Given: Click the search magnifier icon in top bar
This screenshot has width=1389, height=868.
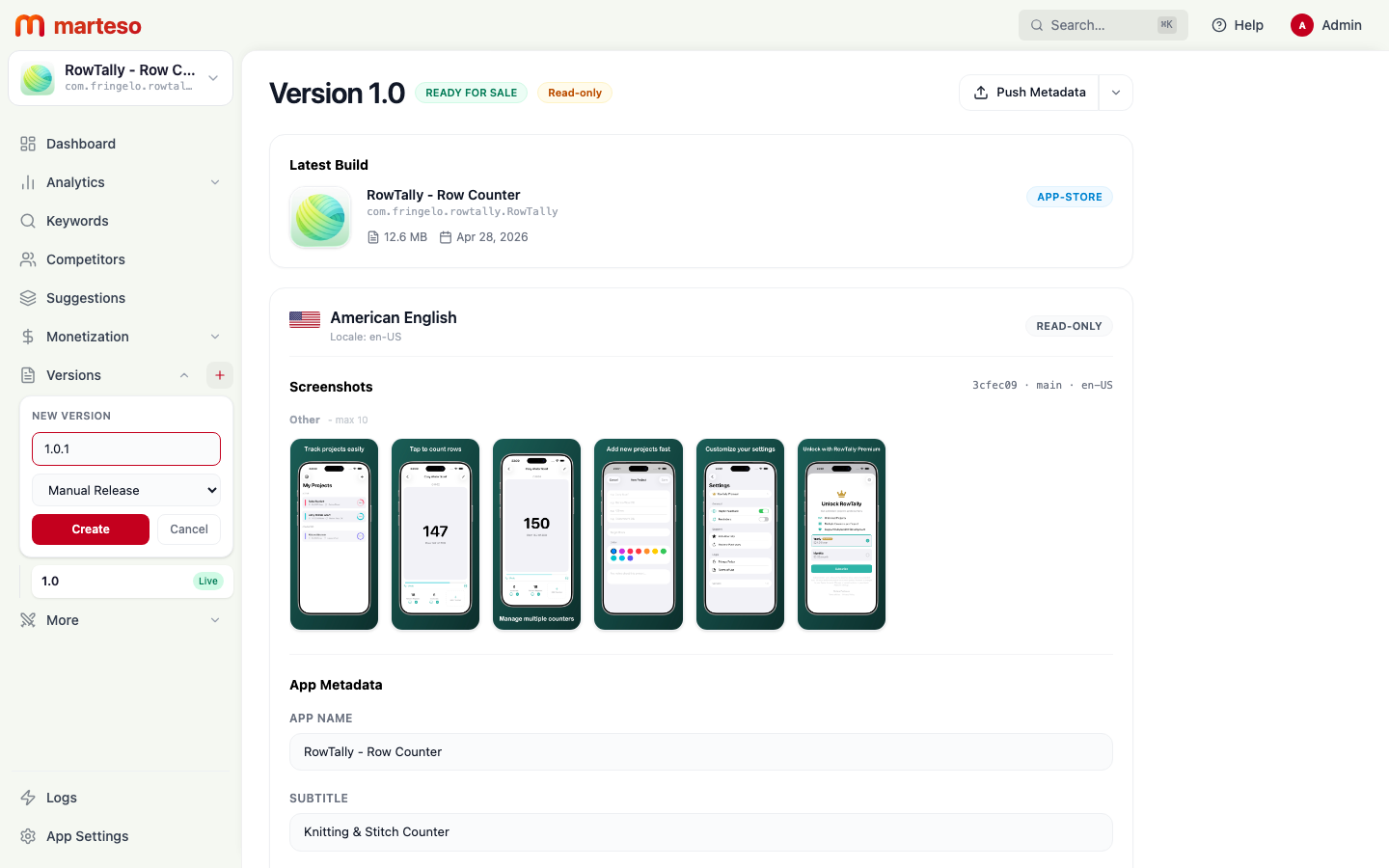Looking at the screenshot, I should pos(1037,25).
